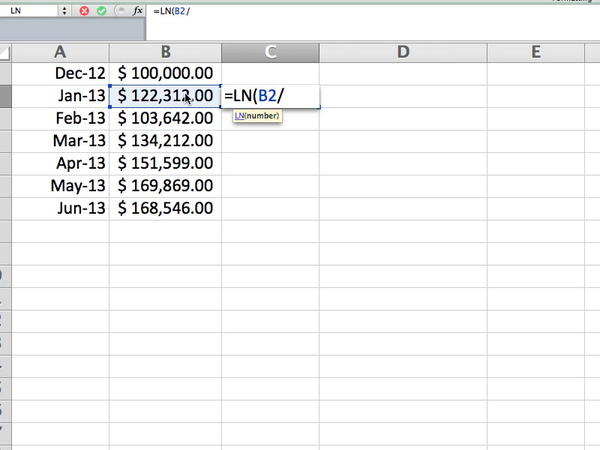This screenshot has height=450, width=600.
Task: Click the Name Box showing LN
Action: point(29,11)
